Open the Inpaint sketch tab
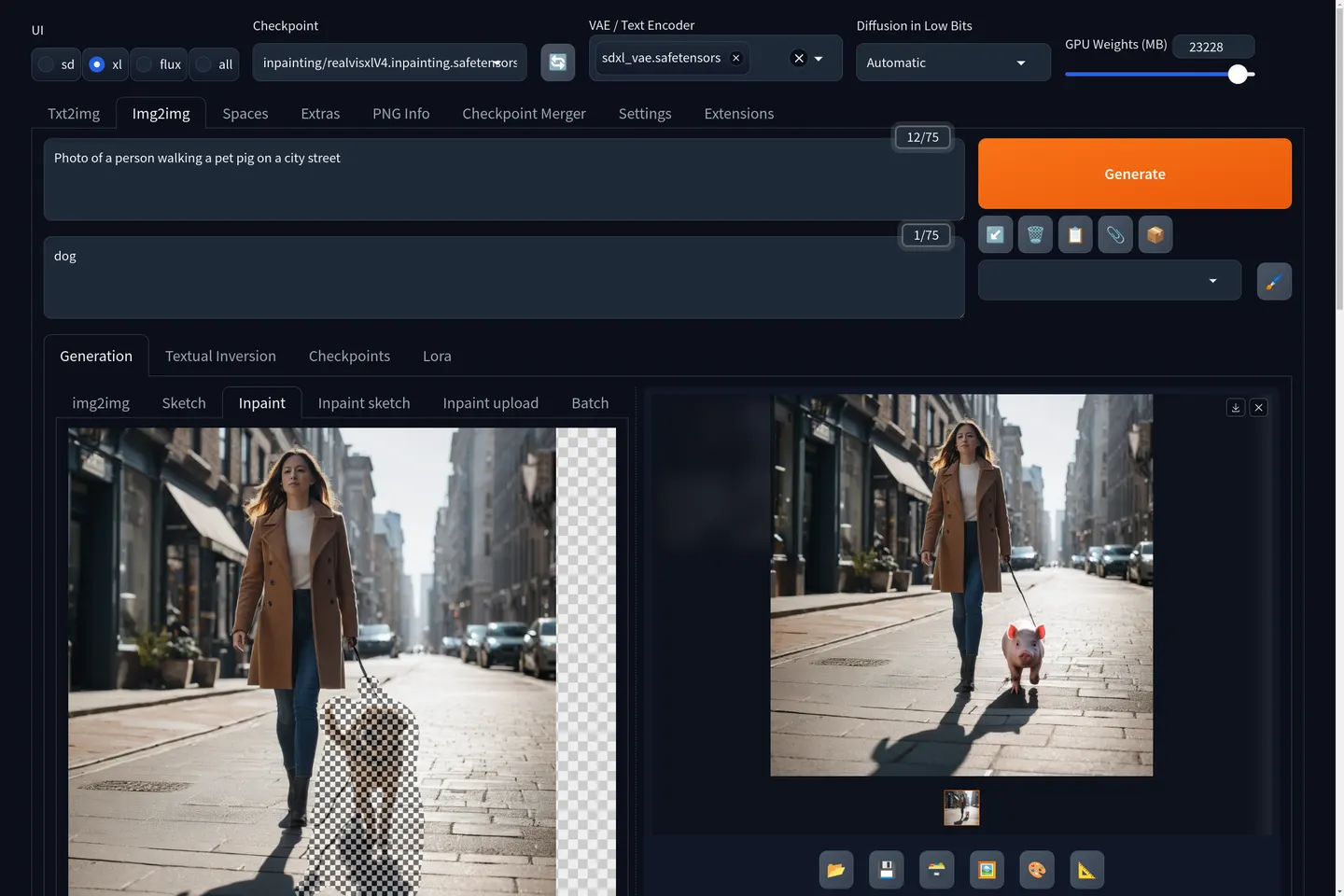This screenshot has height=896, width=1344. click(x=364, y=403)
